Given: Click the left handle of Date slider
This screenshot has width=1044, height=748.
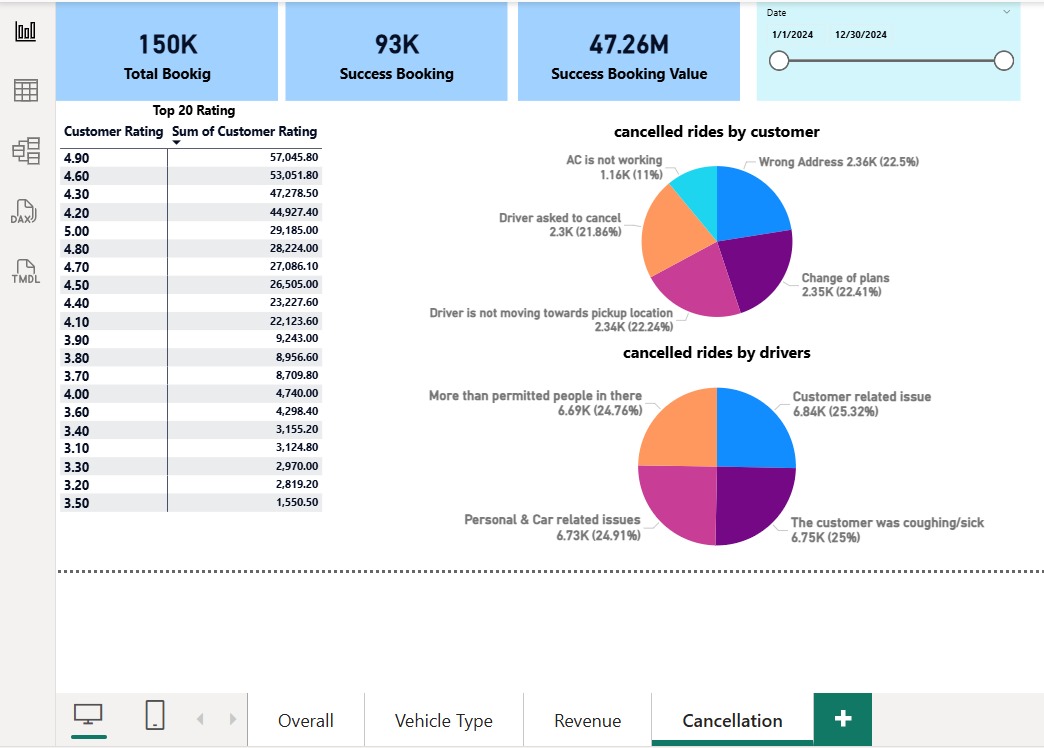Looking at the screenshot, I should click(x=779, y=61).
